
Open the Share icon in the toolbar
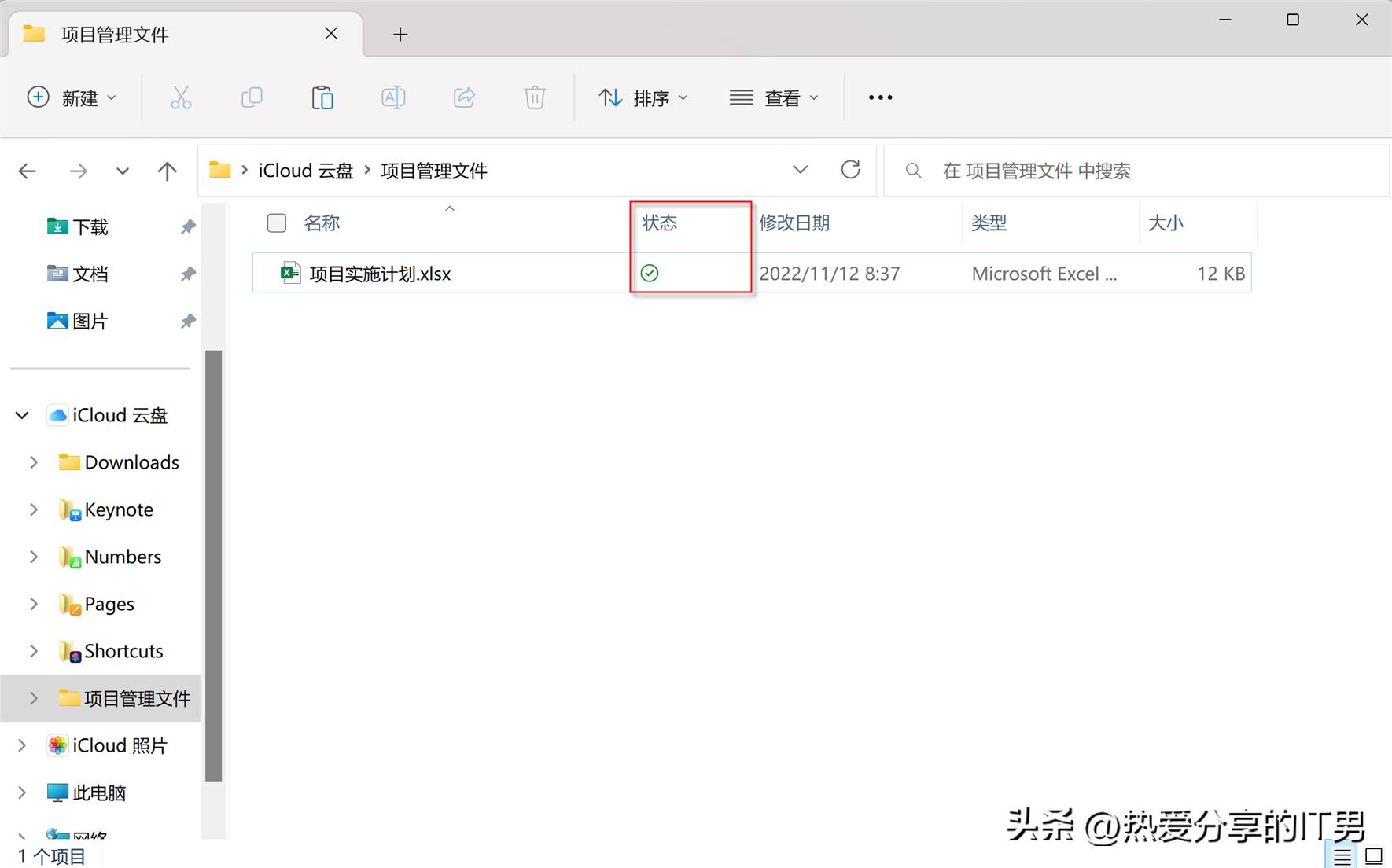click(464, 97)
